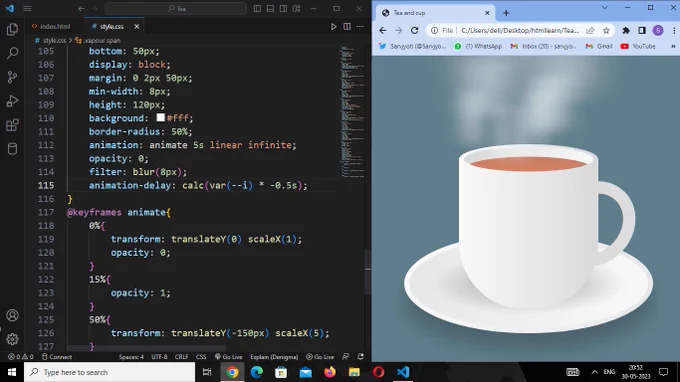Open the VS Code hamburger menu
The image size is (680, 382).
27,8
